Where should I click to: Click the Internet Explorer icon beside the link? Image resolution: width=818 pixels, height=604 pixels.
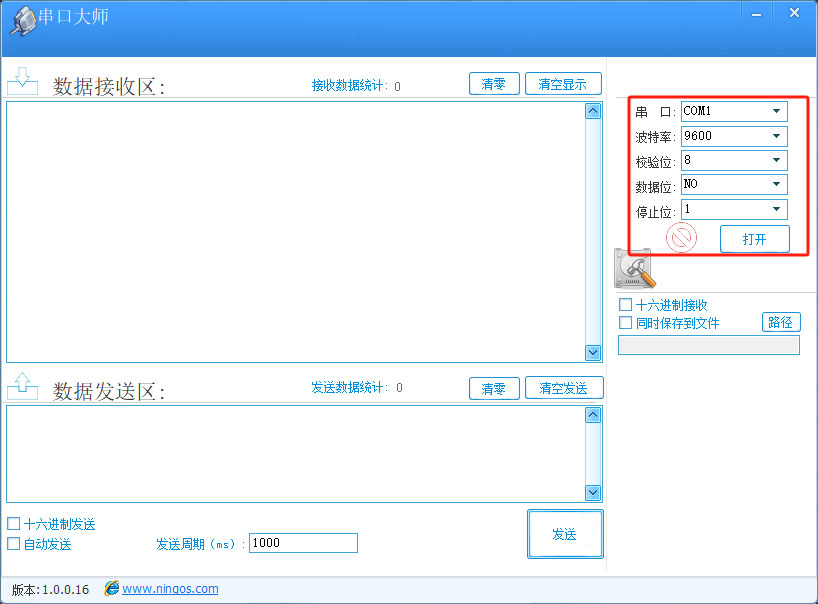click(x=110, y=589)
